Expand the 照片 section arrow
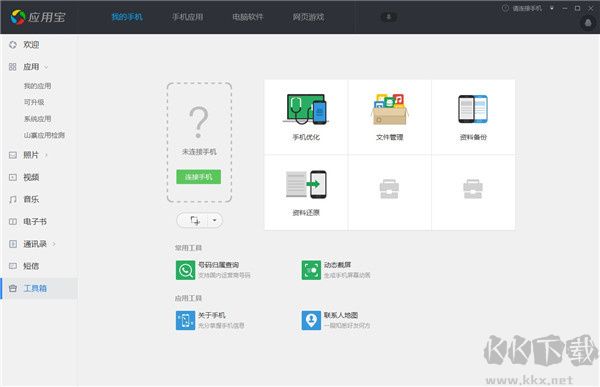Screen dimensions: 600x387 point(46,155)
